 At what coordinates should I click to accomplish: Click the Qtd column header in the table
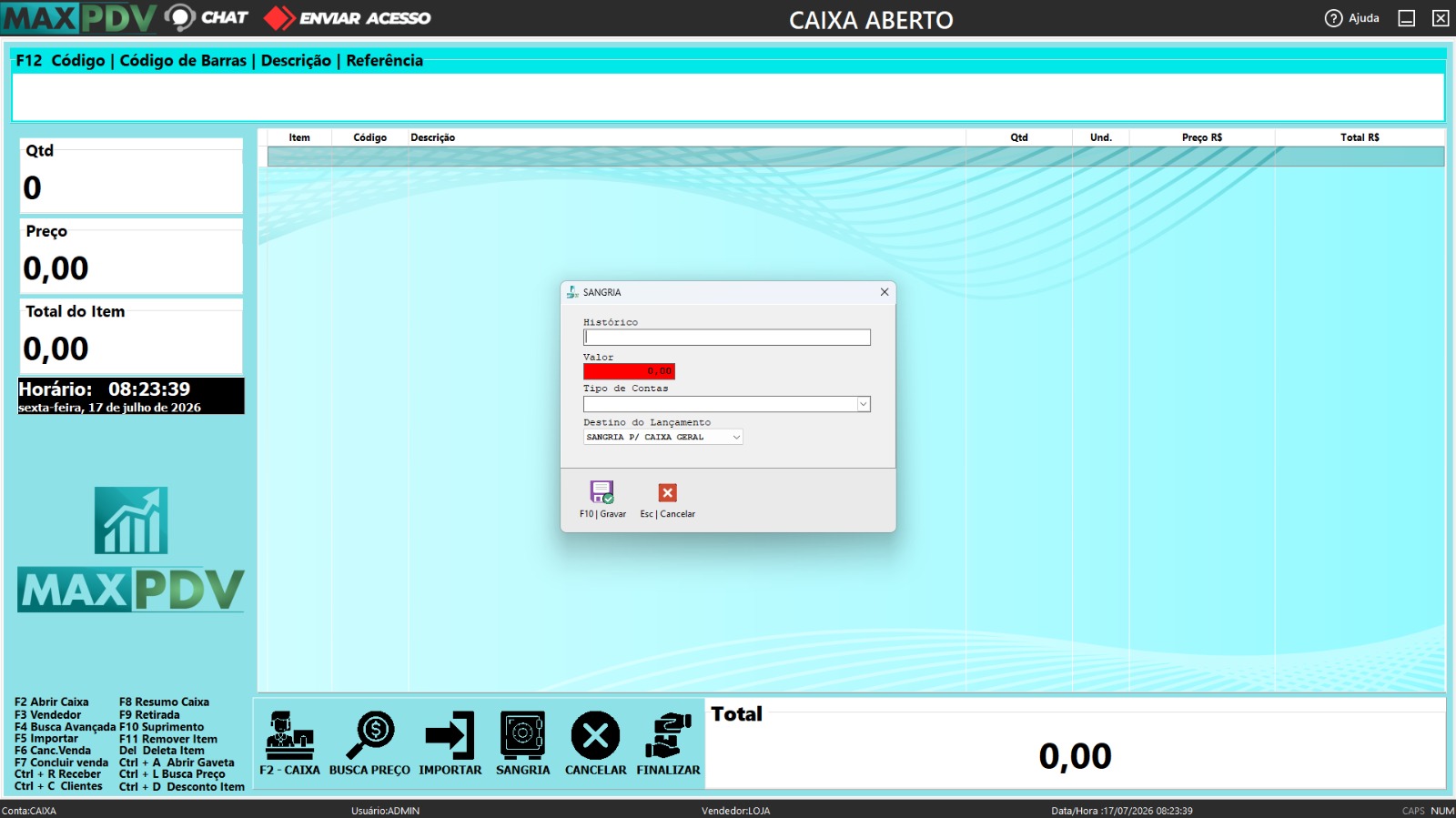[1018, 137]
